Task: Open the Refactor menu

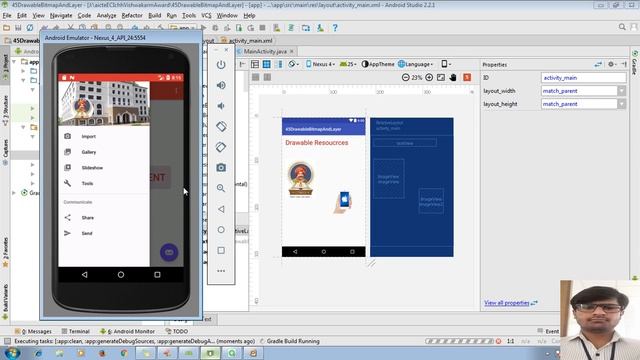Action: point(132,16)
